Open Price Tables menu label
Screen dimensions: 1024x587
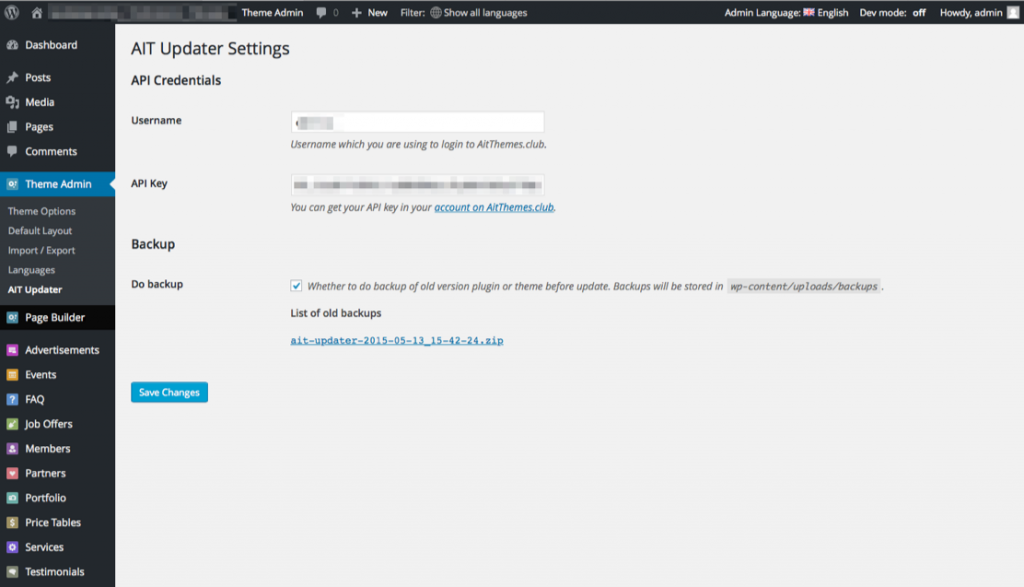[x=53, y=522]
